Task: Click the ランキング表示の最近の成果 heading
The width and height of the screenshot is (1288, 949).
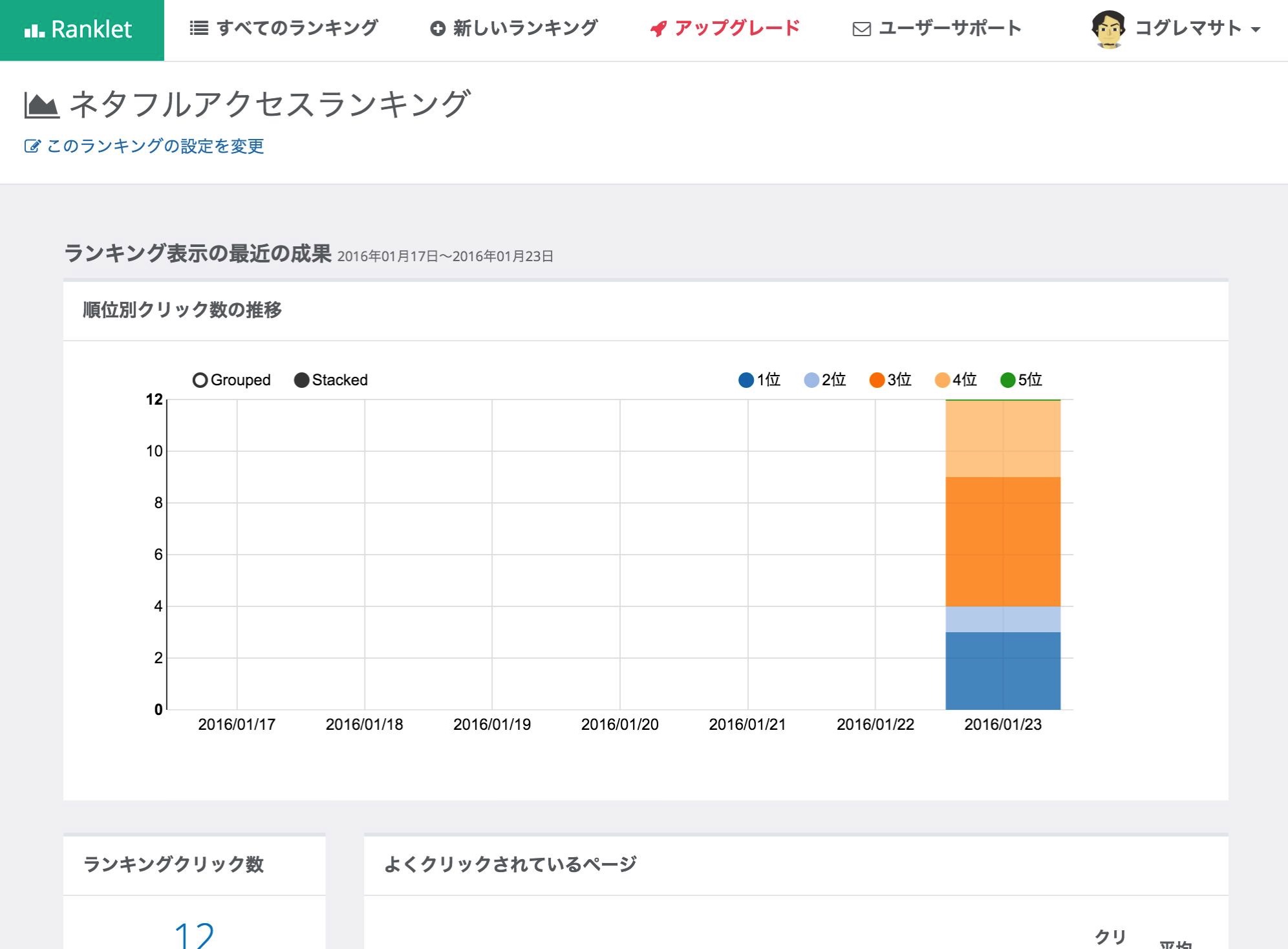Action: 198,253
